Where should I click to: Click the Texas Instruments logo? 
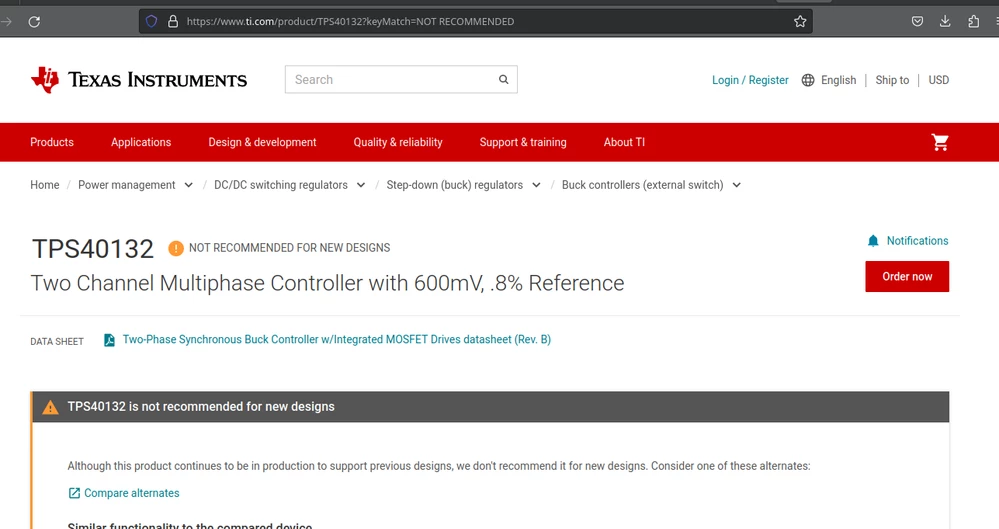click(x=139, y=80)
